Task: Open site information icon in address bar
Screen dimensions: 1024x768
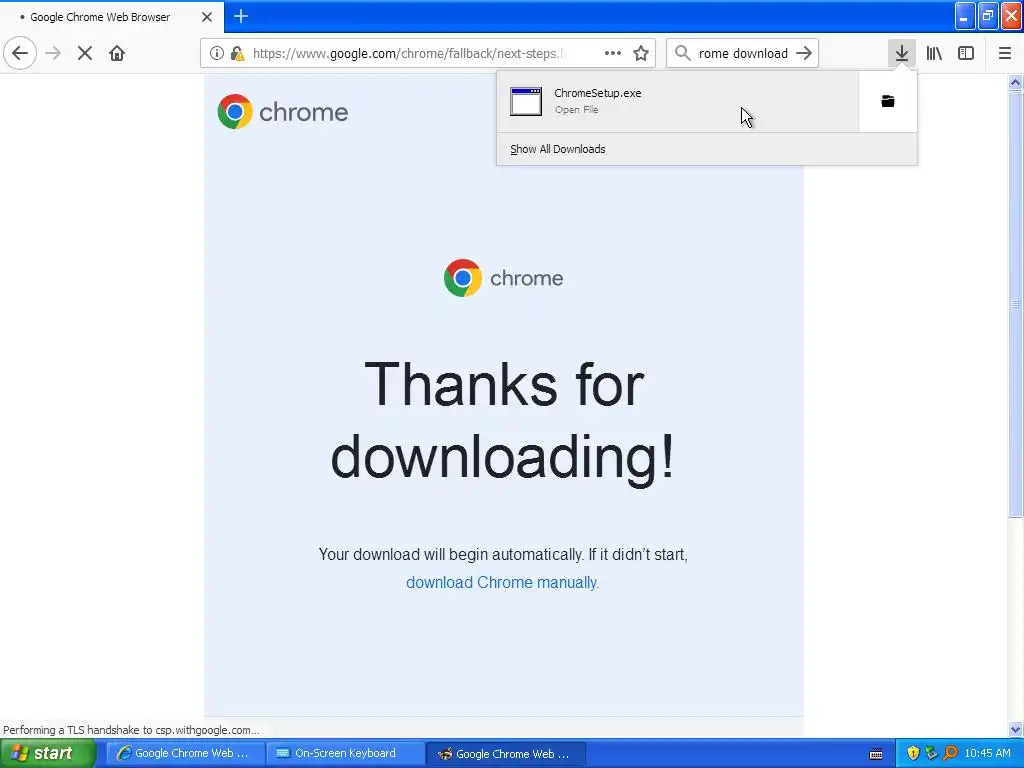Action: [216, 54]
